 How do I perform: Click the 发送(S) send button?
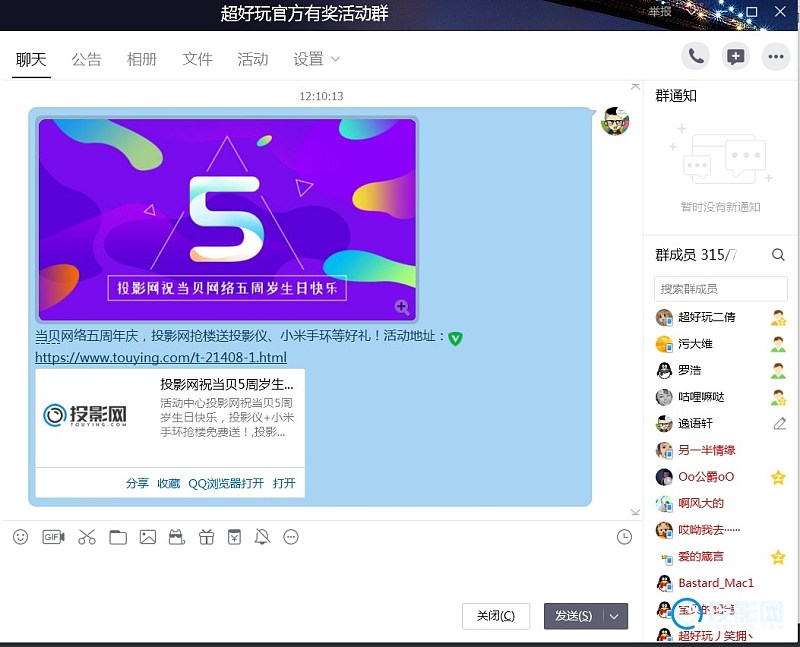574,616
